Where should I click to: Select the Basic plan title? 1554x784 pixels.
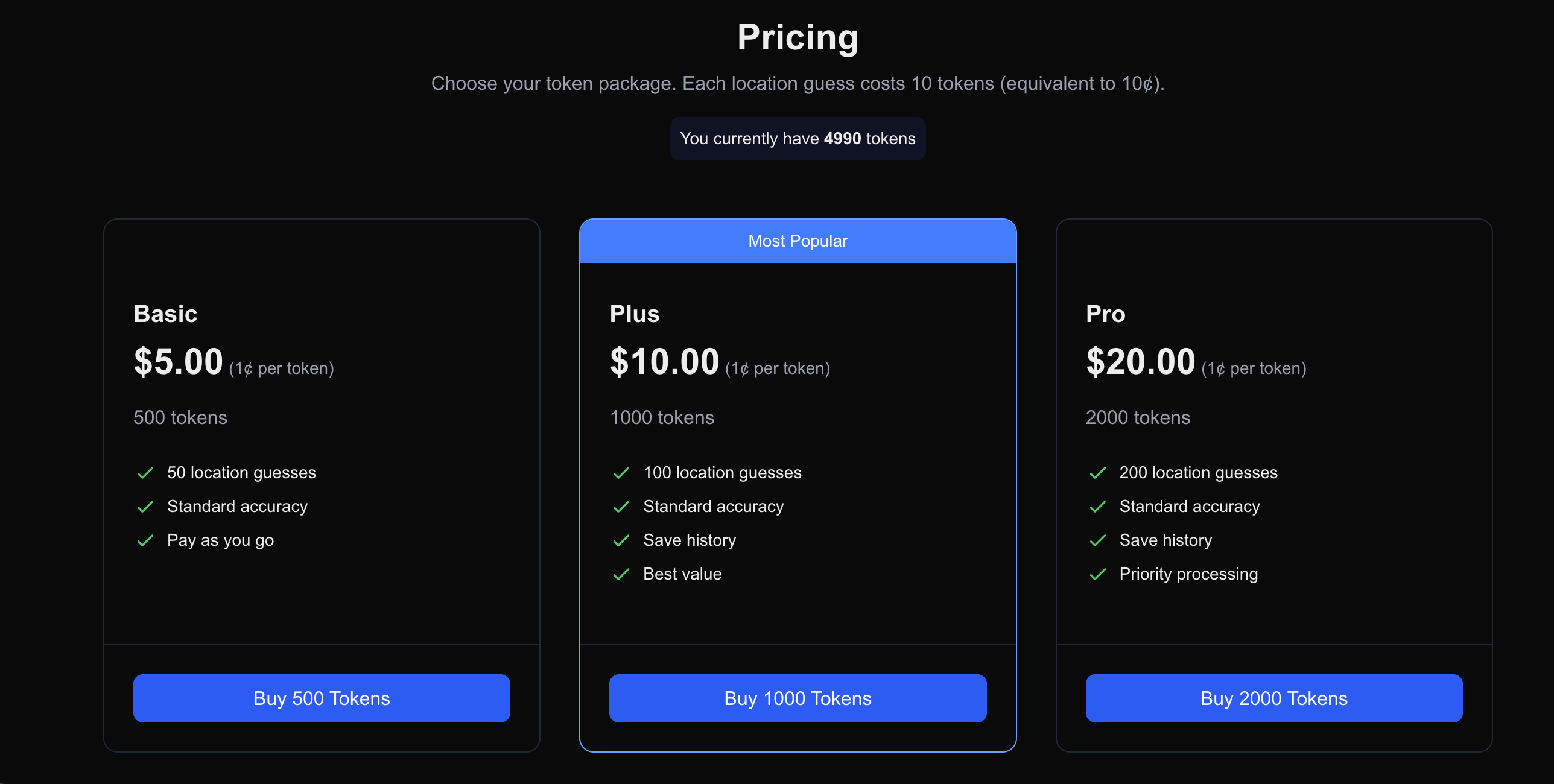click(x=165, y=314)
